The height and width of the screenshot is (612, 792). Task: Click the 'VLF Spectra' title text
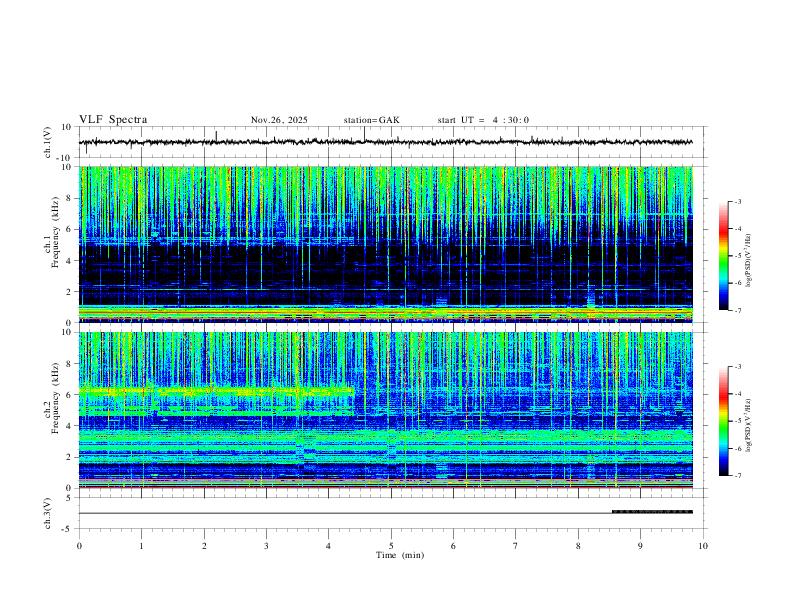(113, 120)
